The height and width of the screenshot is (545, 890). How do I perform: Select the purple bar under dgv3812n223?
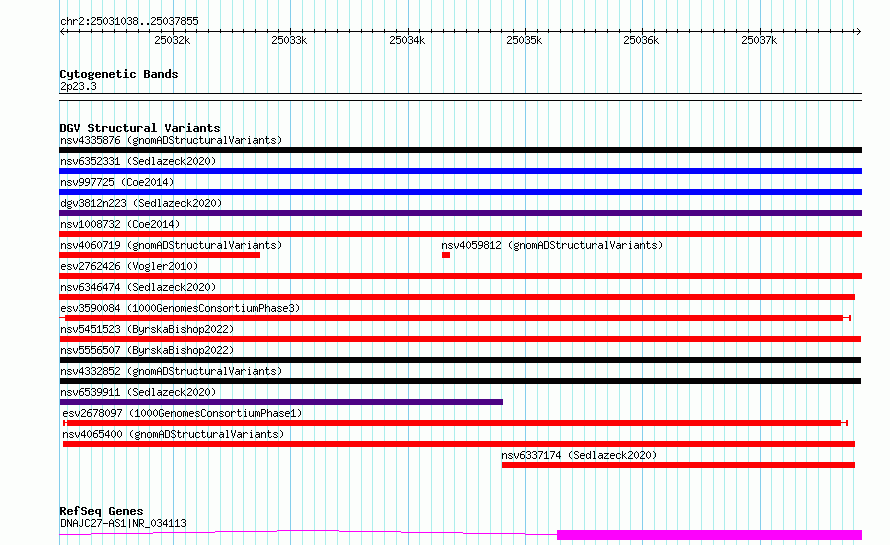460,213
